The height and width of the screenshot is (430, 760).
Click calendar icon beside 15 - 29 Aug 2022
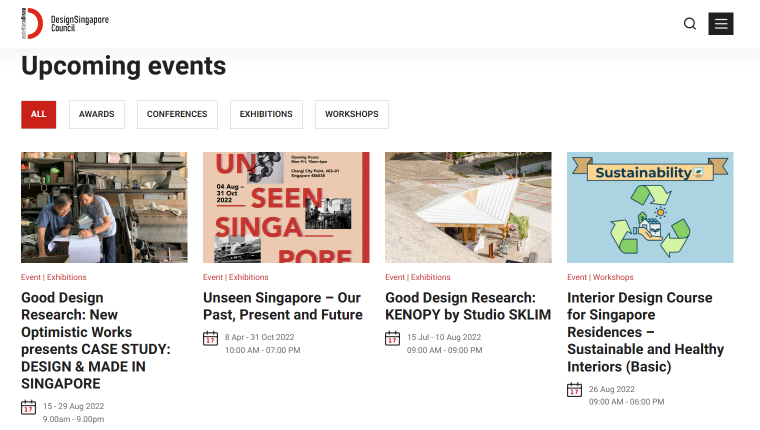29,407
